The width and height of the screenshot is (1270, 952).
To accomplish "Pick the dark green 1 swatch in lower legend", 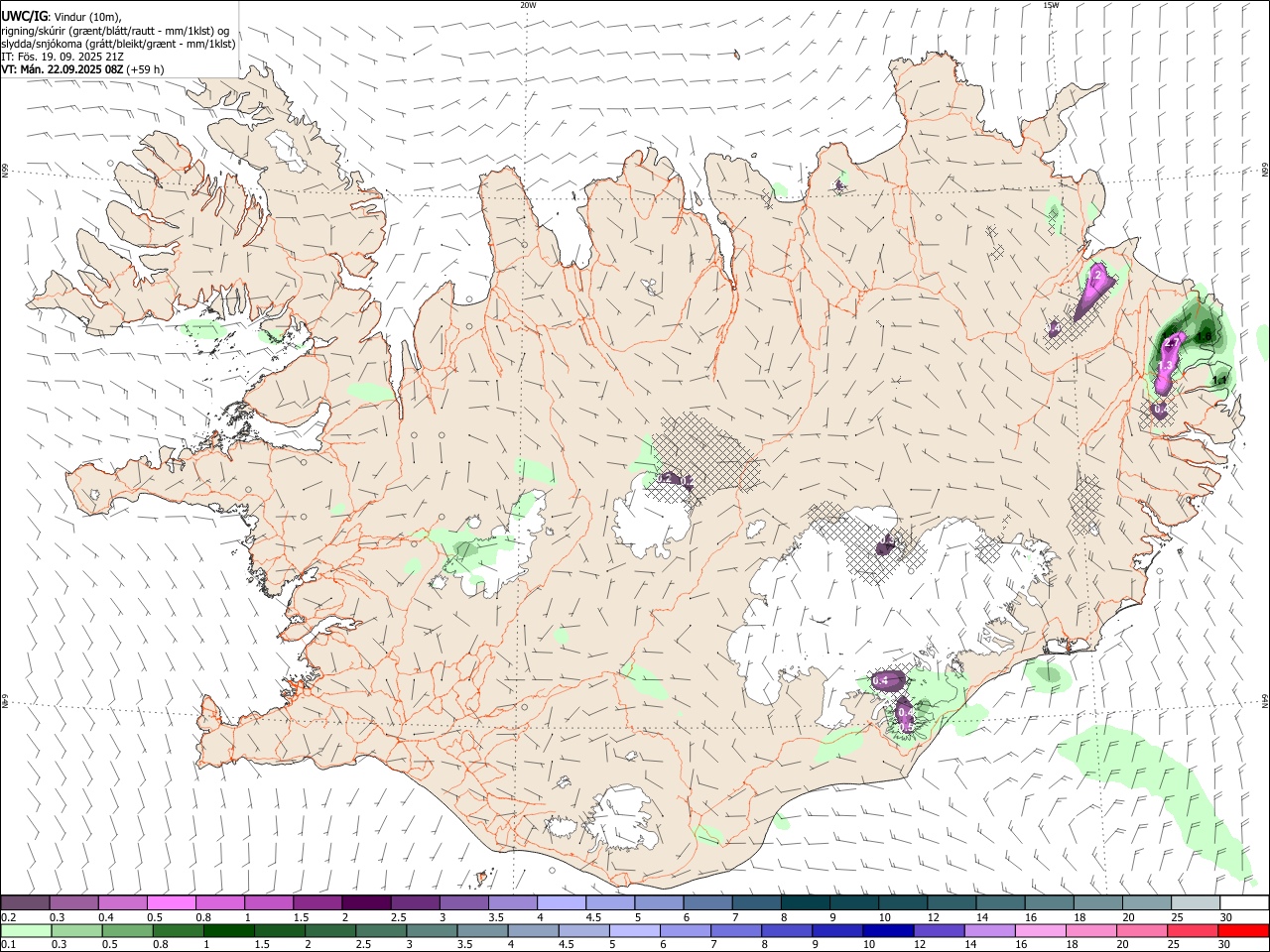I will 228,930.
